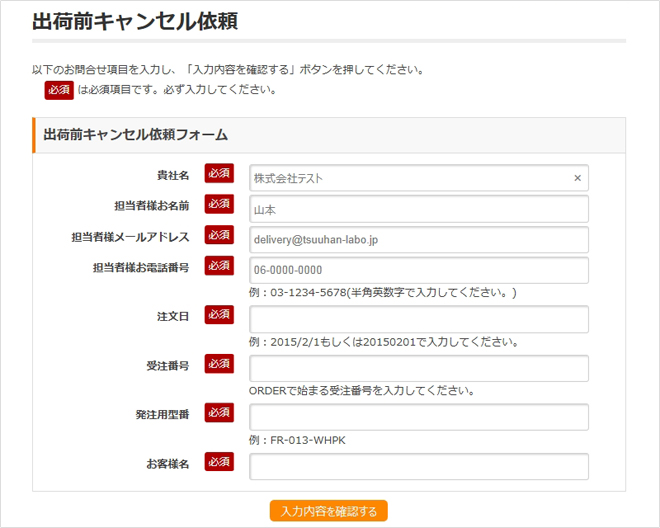
Task: Click the 必須 badge next to 貴社名
Action: pyautogui.click(x=219, y=174)
